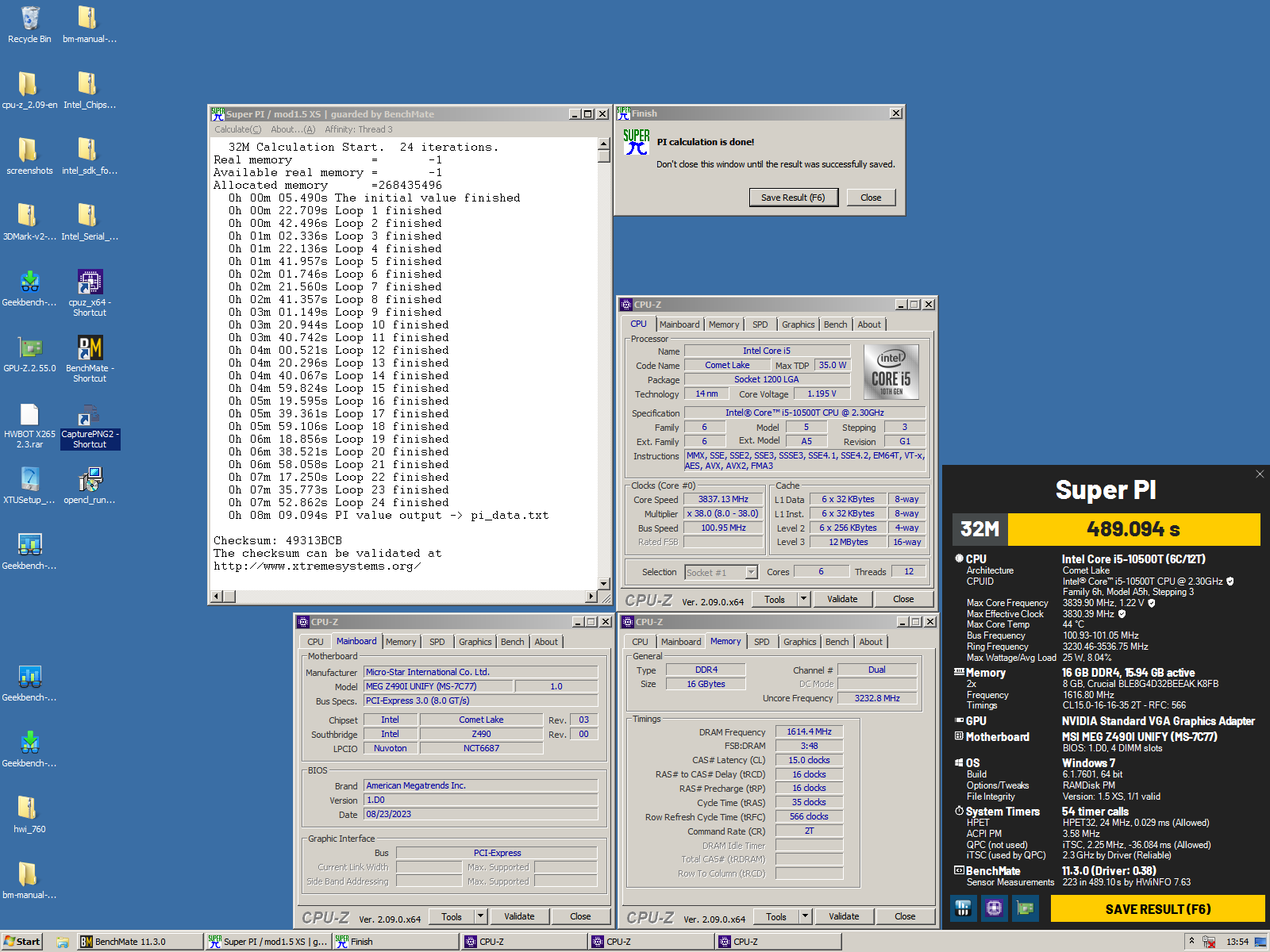1270x952 pixels.
Task: Expand Tools dropdown arrow in Memory CPU-Z
Action: click(x=805, y=916)
